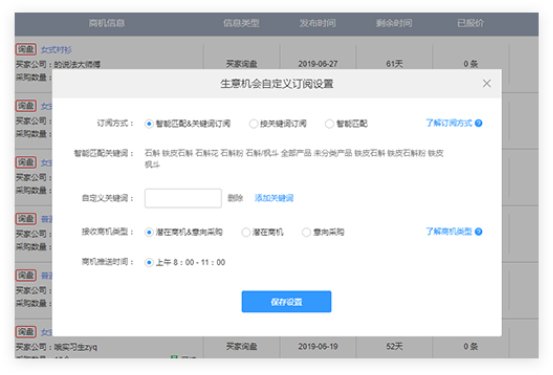The image size is (553, 375).
Task: Click the 发布时间 column header
Action: (x=317, y=23)
